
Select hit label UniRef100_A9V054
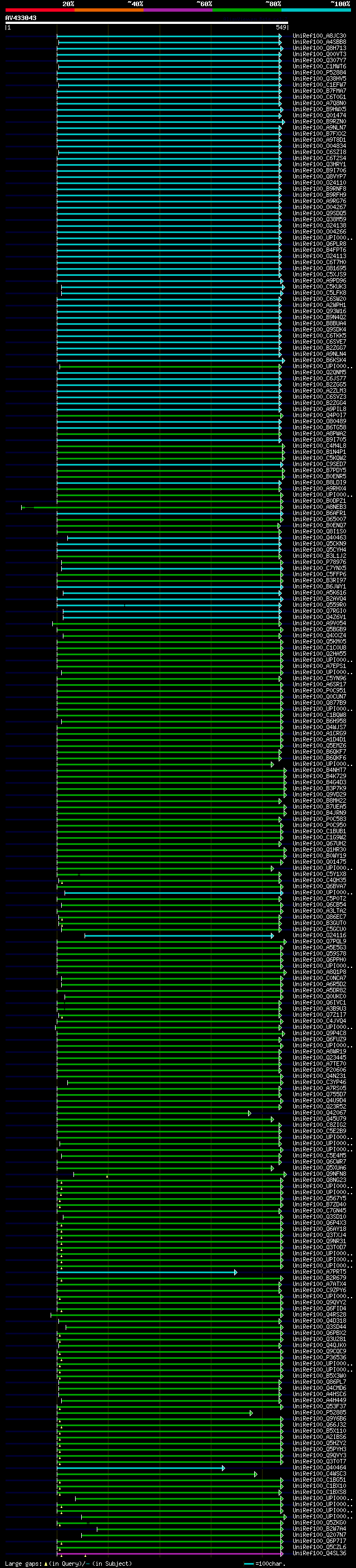pos(319,624)
